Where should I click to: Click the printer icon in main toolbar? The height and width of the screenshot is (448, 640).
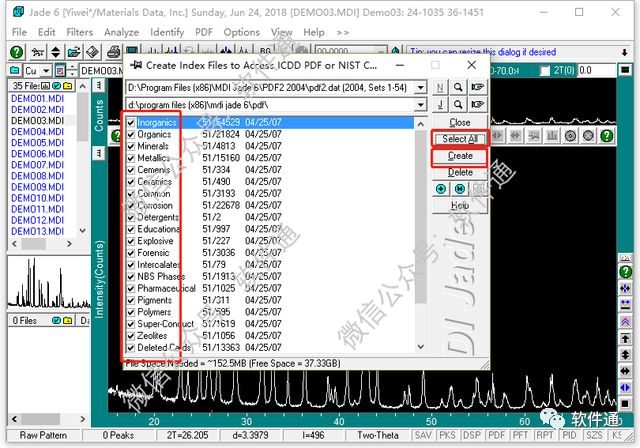[113, 52]
